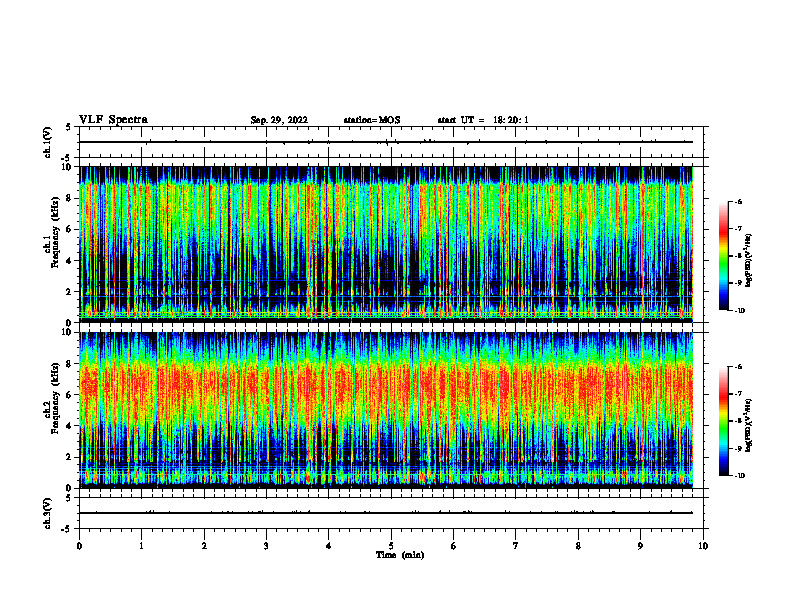Viewport: 792px width, 612px height.
Task: Click the "-10" label on ch.2 colorbar
Action: [x=740, y=476]
